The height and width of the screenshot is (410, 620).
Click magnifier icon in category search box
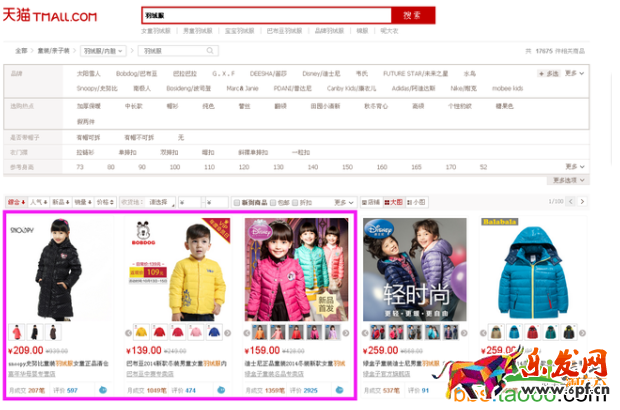point(210,50)
